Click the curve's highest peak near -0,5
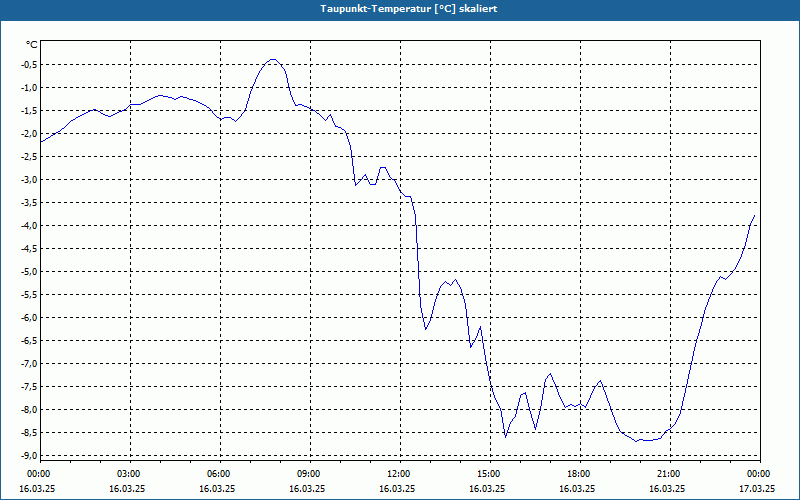 click(273, 59)
